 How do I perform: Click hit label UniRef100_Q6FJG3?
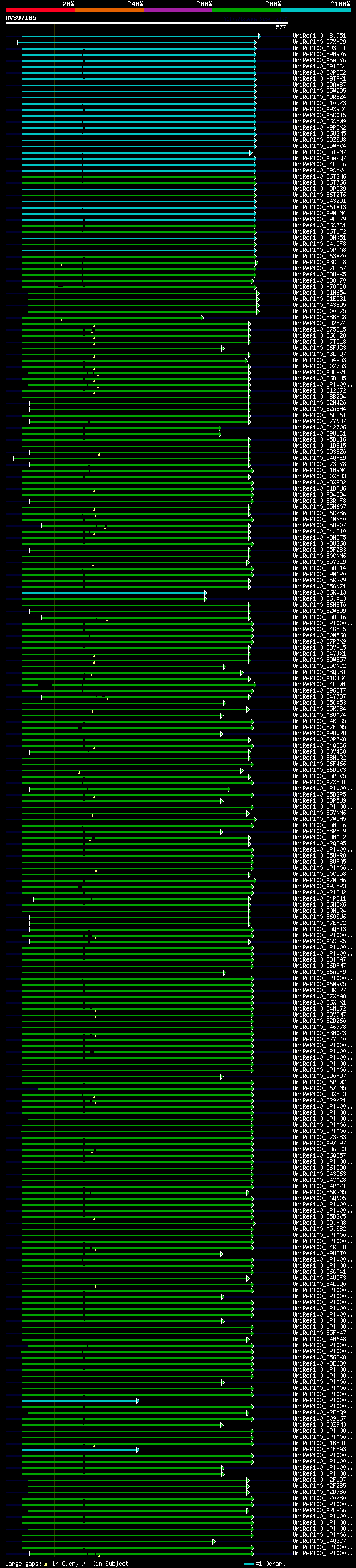click(319, 348)
